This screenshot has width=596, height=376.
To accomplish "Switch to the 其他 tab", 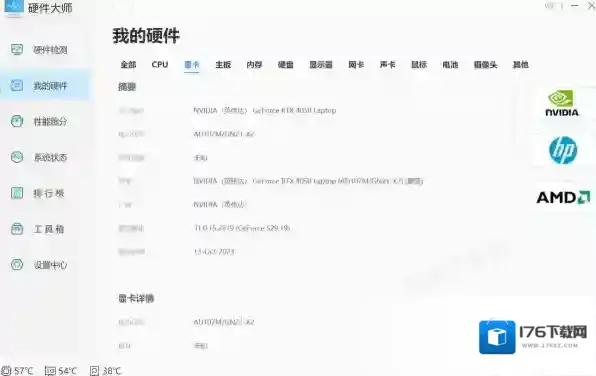I will [521, 65].
